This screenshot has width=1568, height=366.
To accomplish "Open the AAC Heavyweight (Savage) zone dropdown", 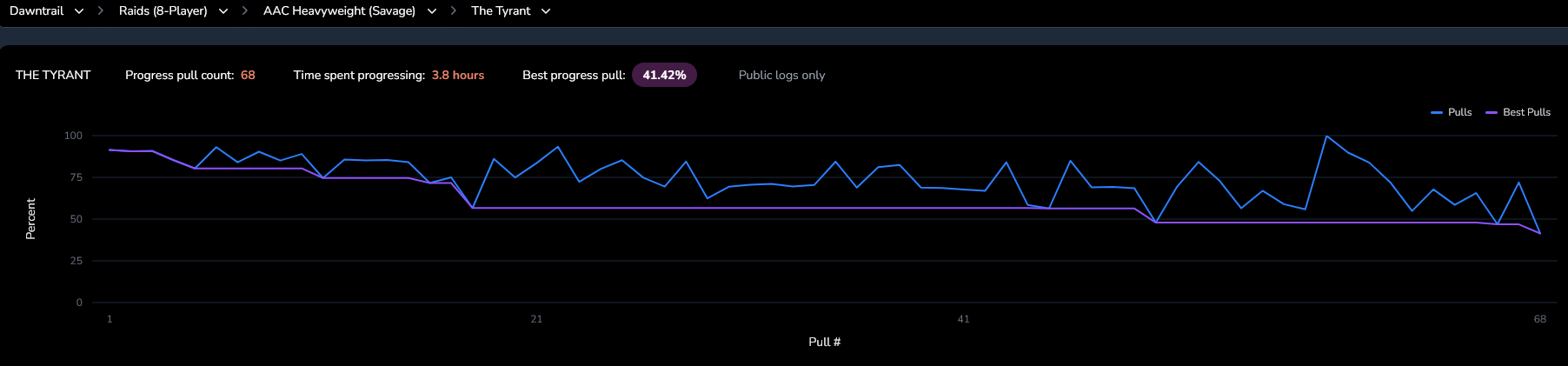I will tap(349, 11).
